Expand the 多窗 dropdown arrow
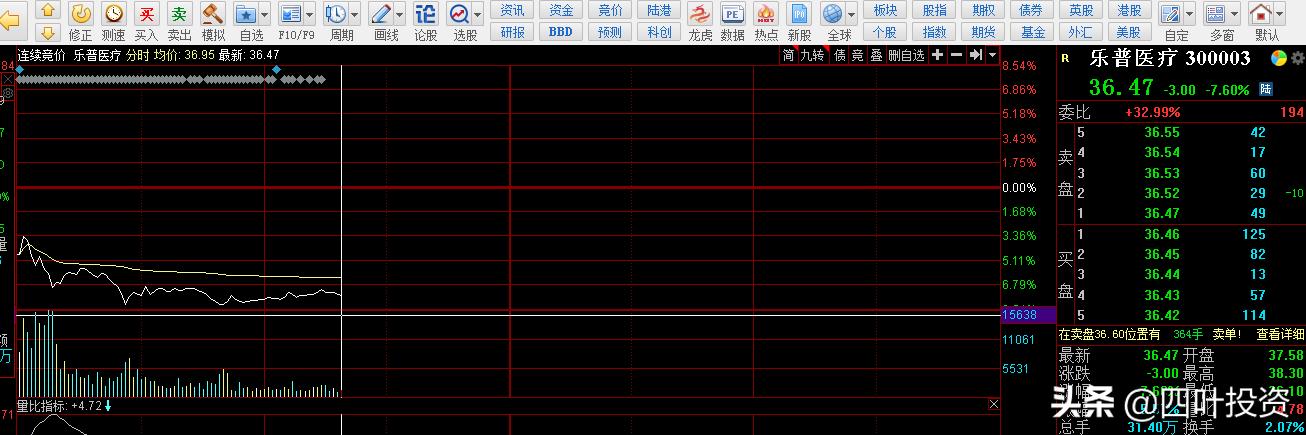The width and height of the screenshot is (1306, 435). [1235, 15]
